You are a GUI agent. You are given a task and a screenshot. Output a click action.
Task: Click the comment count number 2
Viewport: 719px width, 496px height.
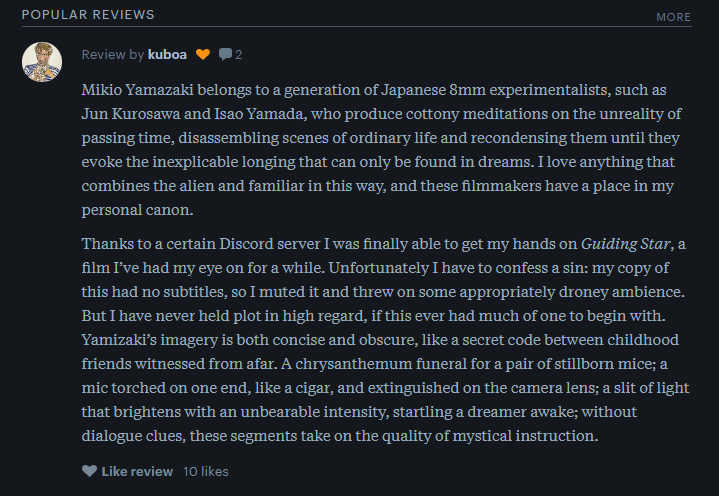click(x=239, y=54)
